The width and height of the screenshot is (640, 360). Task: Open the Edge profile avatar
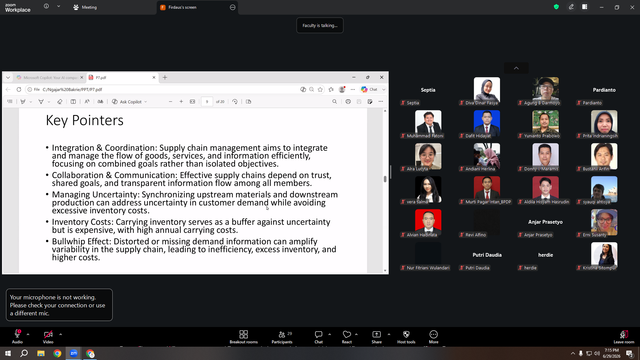coord(342,89)
